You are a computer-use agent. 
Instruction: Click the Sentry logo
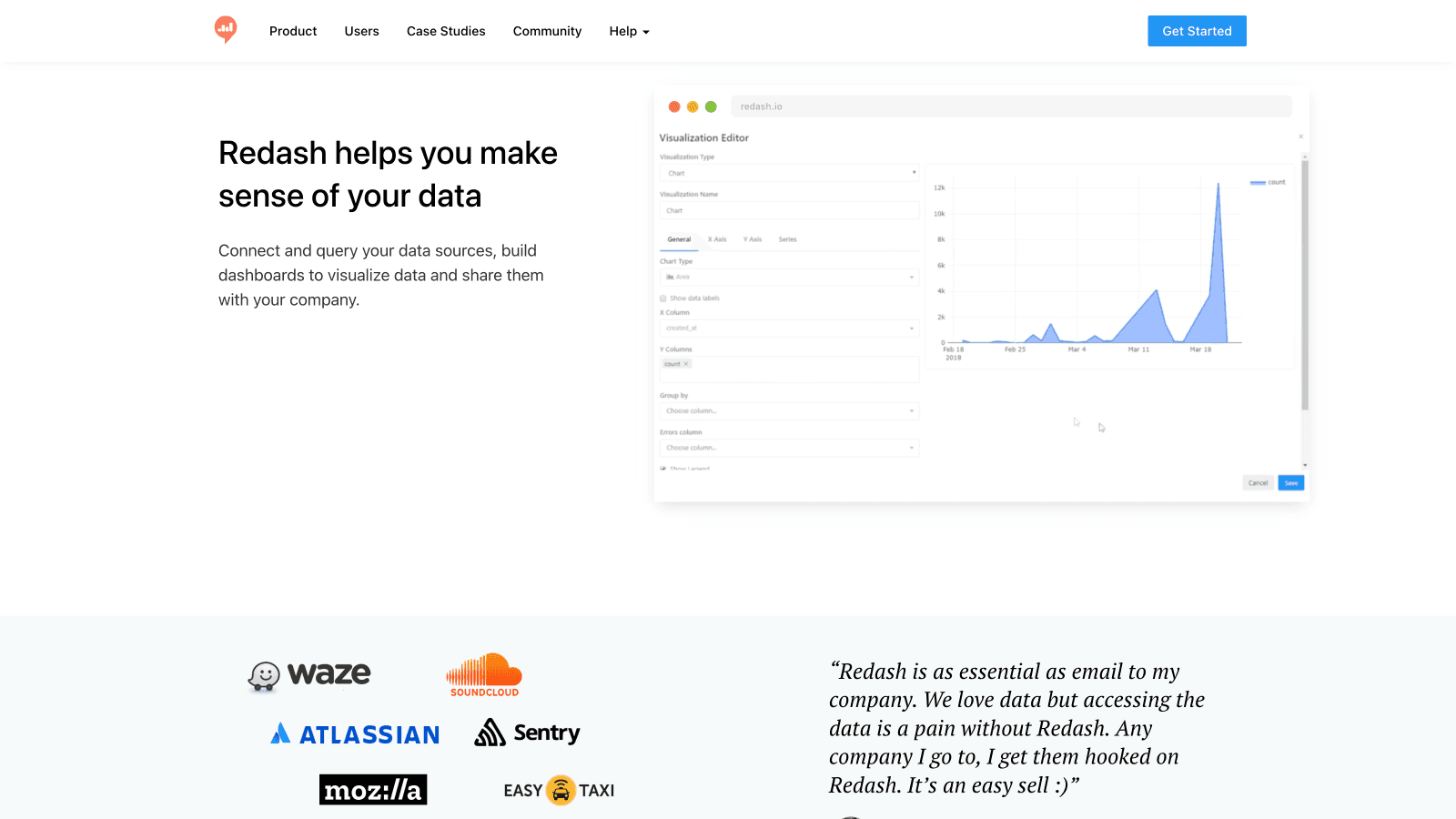click(527, 733)
